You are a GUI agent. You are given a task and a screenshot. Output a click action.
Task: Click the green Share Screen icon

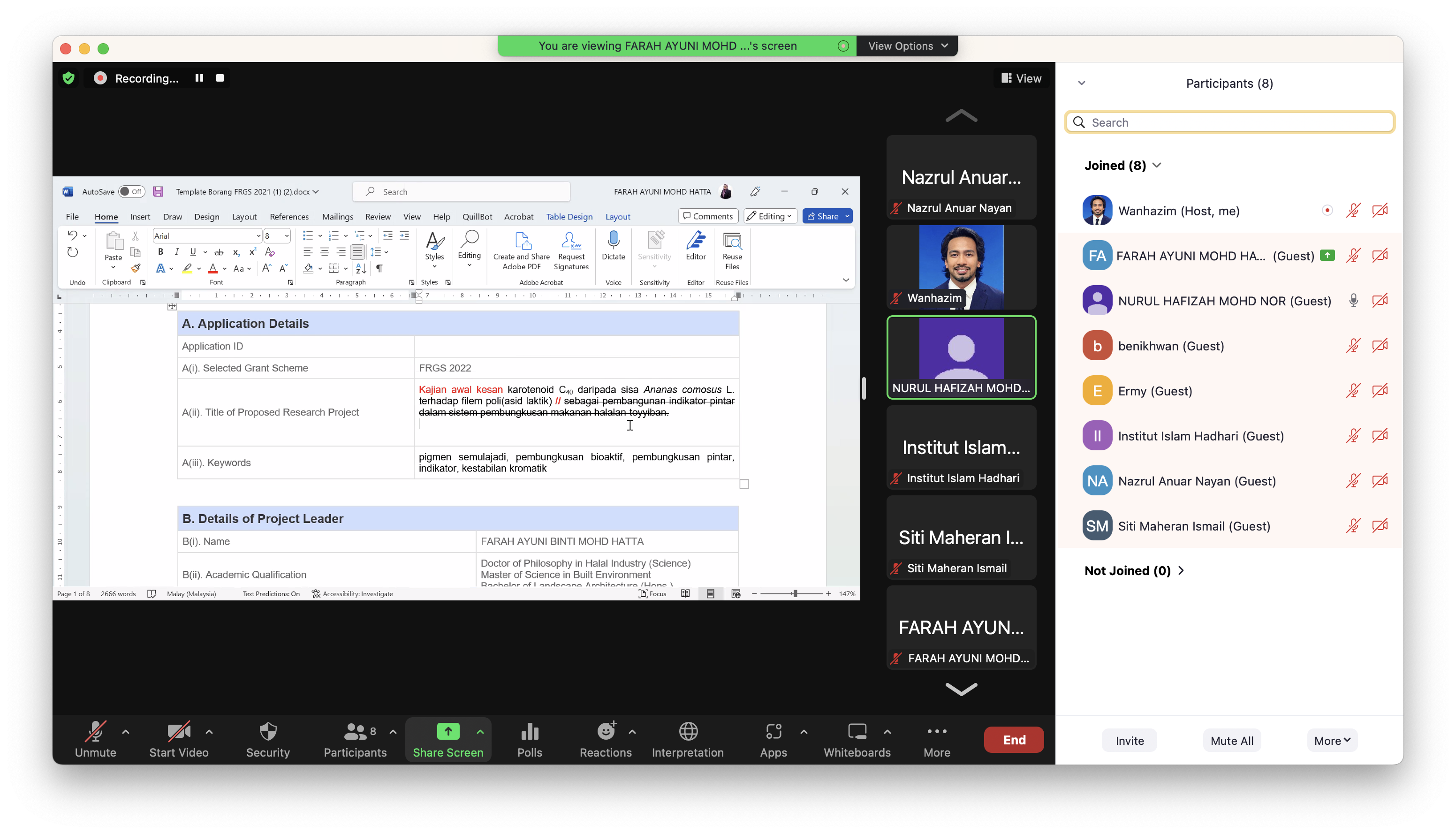(448, 732)
